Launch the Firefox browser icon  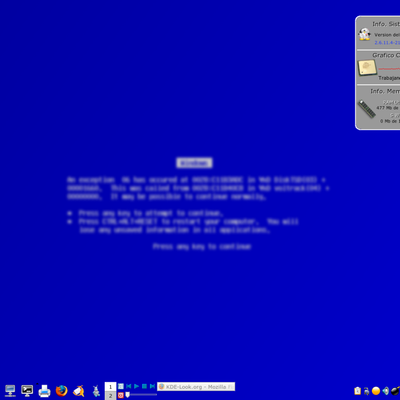tap(61, 391)
